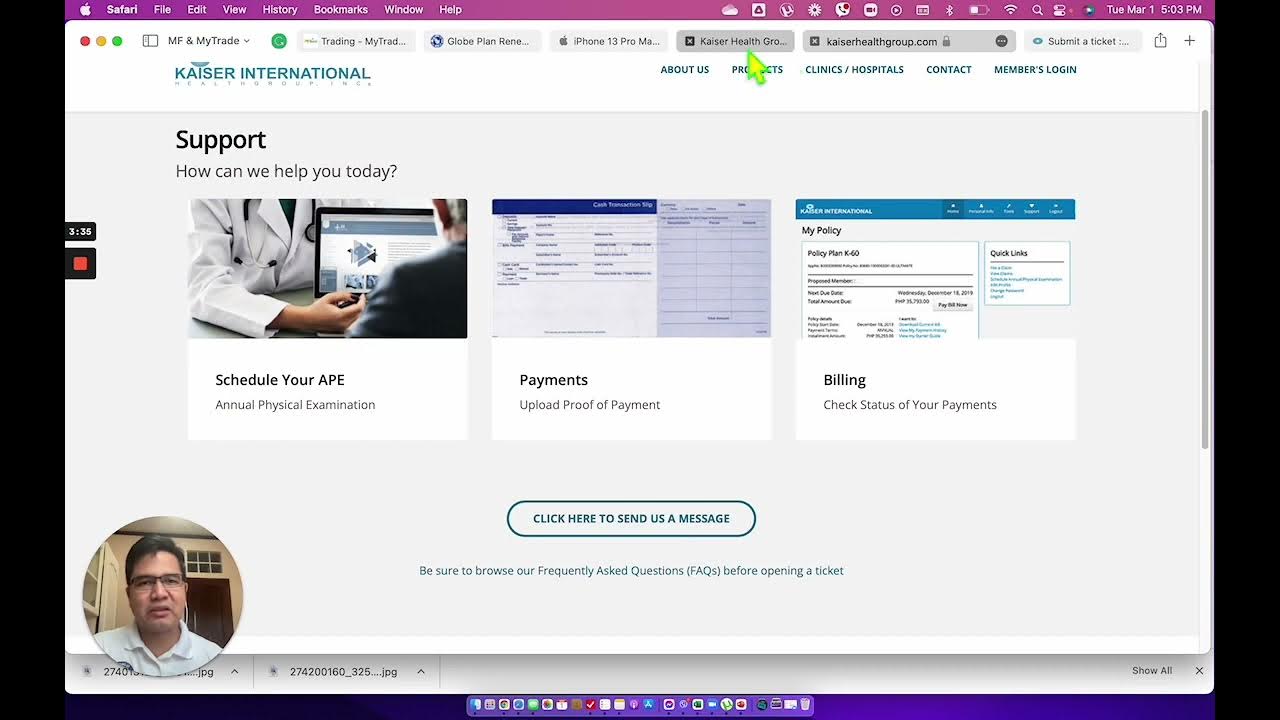Open App Store from the Dock
Image resolution: width=1280 pixels, height=720 pixels.
click(649, 705)
